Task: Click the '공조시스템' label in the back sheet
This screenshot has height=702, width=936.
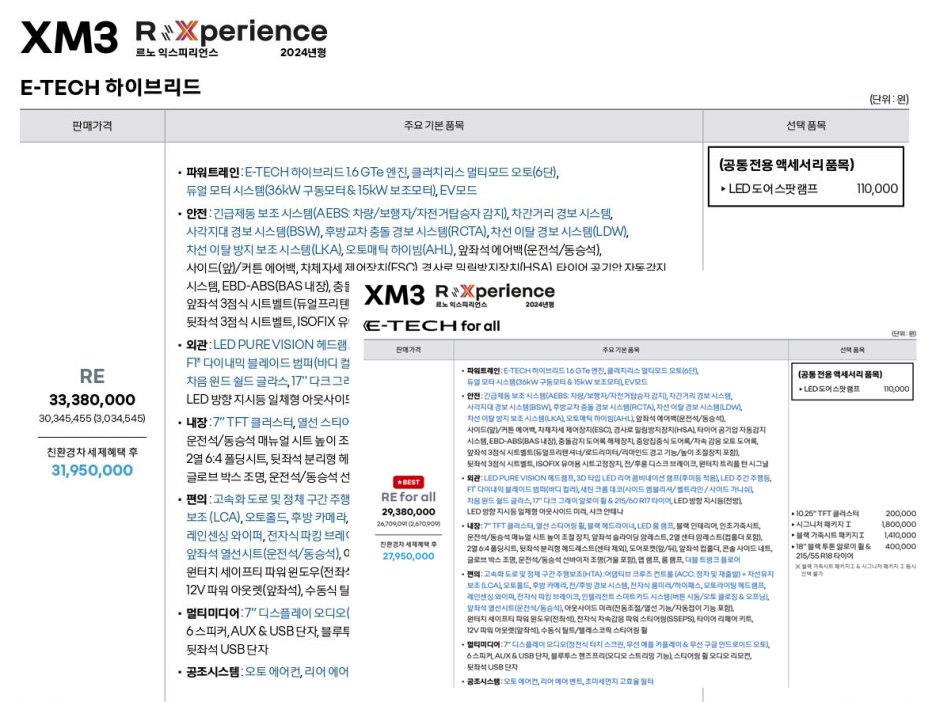Action: pos(213,672)
